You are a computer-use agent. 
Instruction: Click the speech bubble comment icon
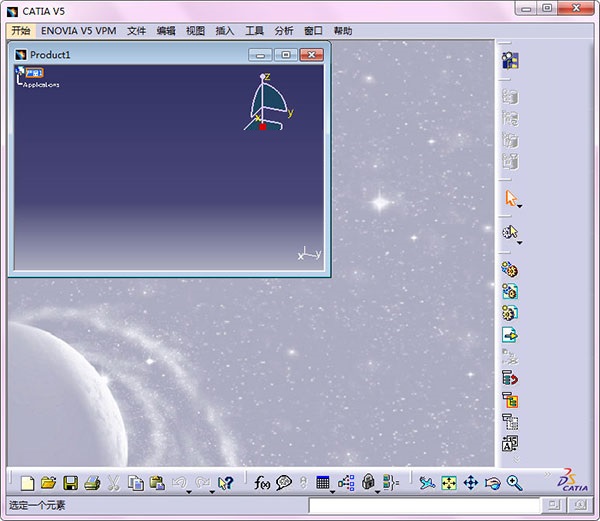[284, 483]
